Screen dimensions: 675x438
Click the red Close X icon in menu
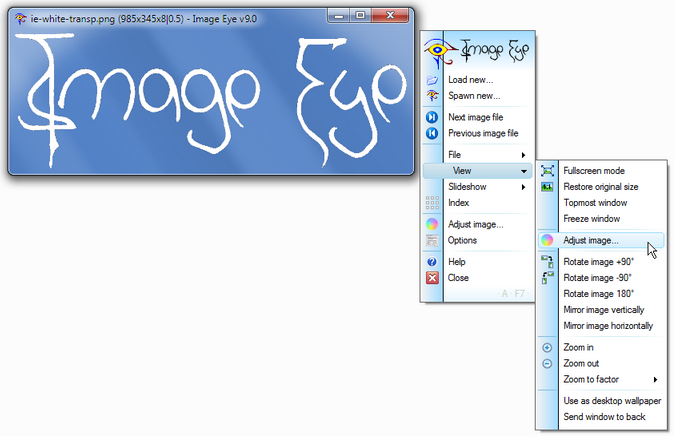click(432, 278)
